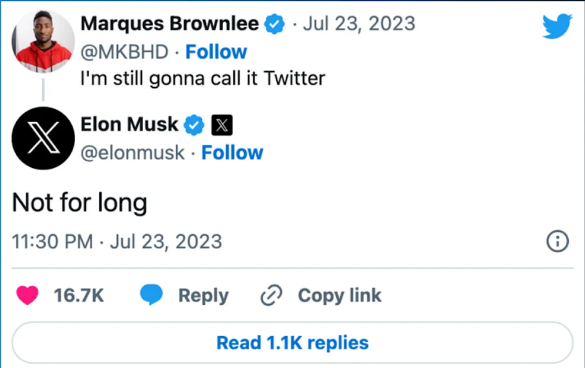Click the chain link icon
The height and width of the screenshot is (368, 585).
click(x=271, y=295)
